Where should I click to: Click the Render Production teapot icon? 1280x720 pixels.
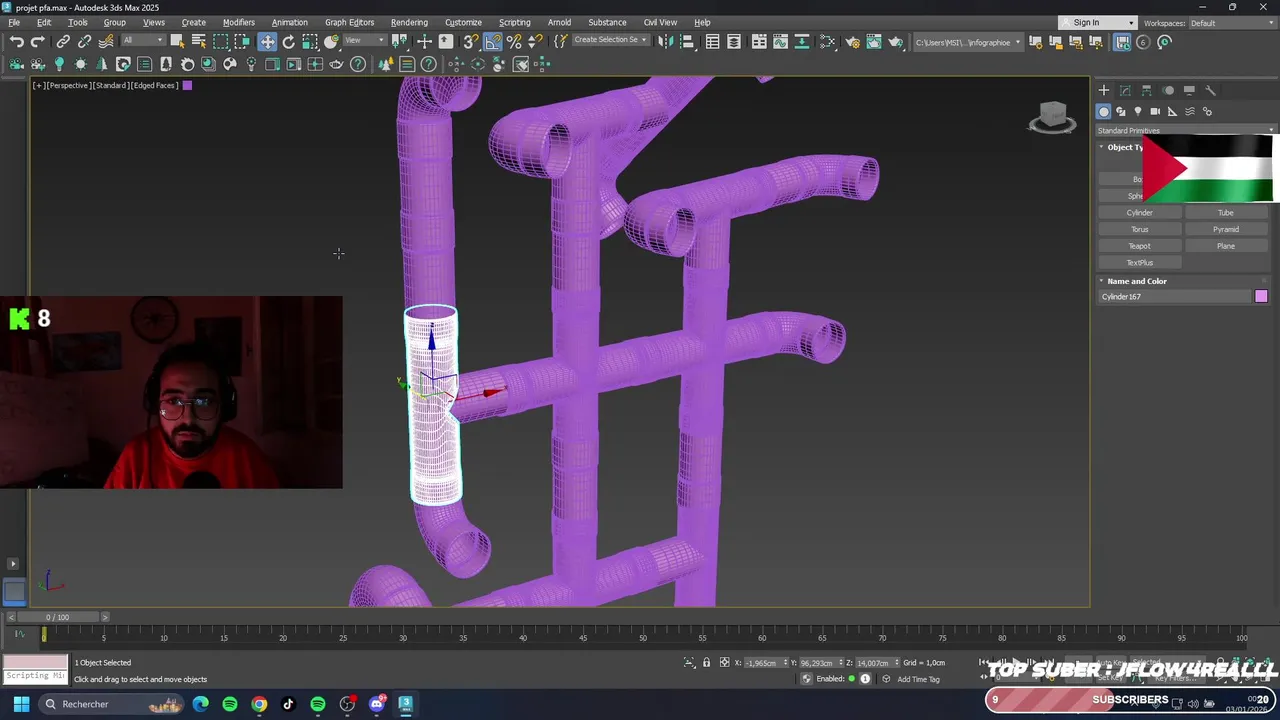pos(895,42)
